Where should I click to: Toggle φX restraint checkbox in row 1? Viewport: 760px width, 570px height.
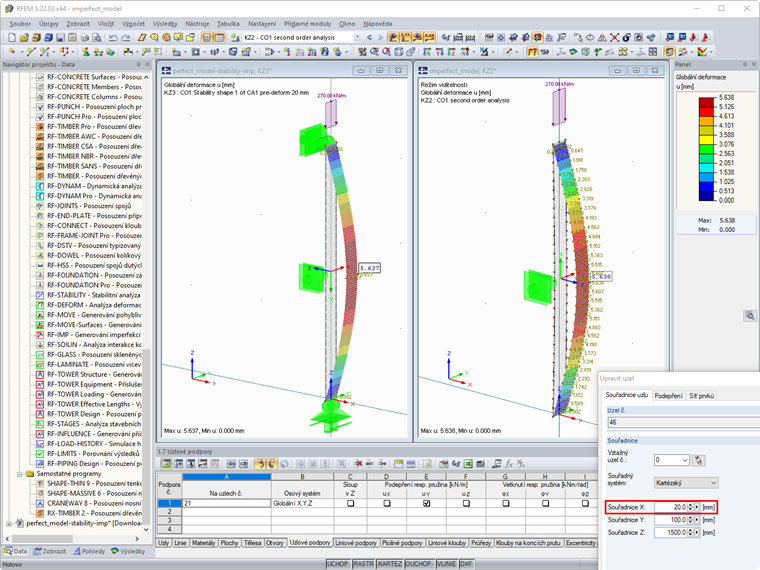(506, 504)
